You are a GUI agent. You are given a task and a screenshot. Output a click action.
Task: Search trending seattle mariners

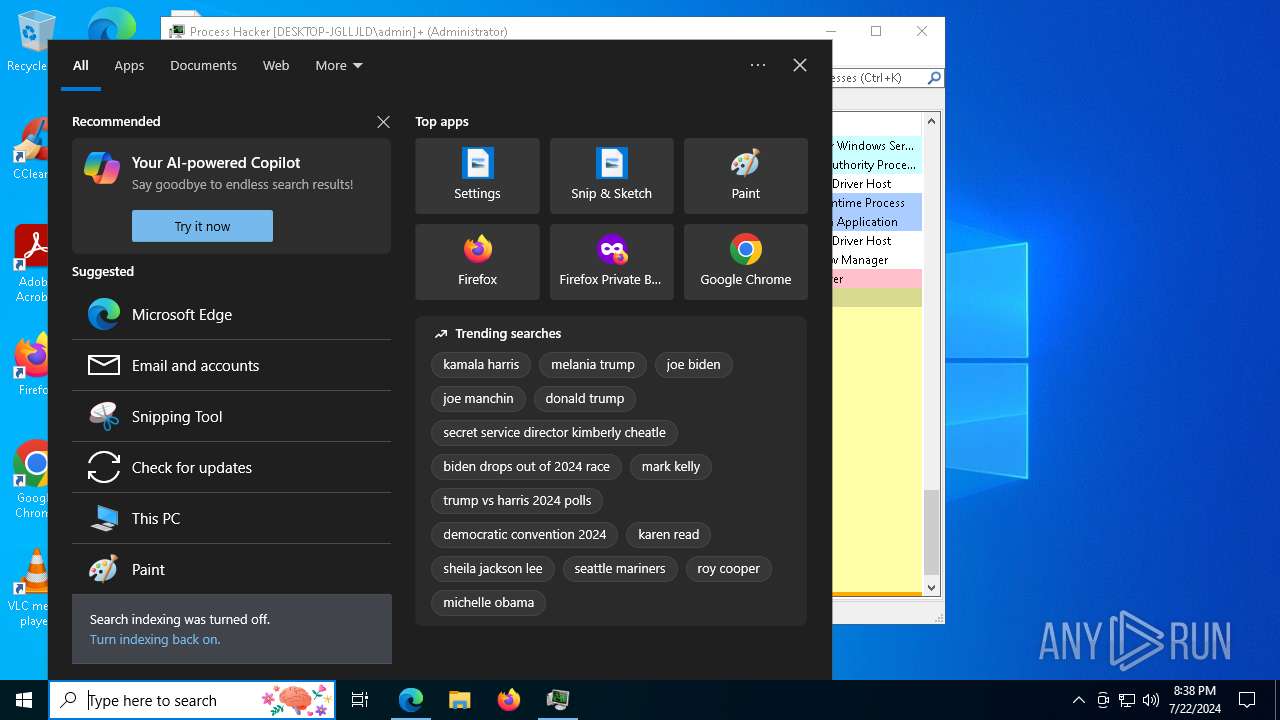tap(620, 569)
